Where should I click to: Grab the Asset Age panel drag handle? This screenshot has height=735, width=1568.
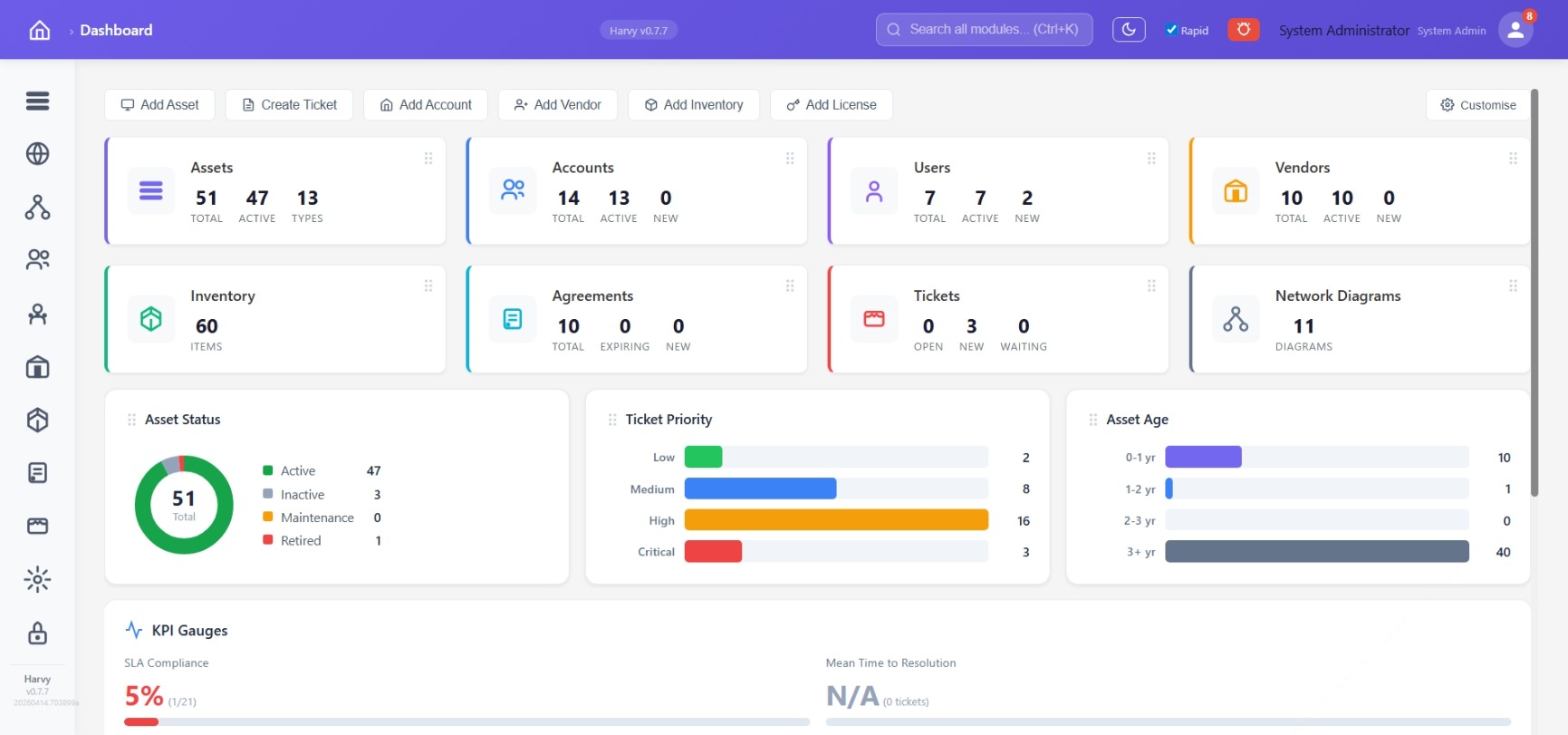pyautogui.click(x=1093, y=420)
